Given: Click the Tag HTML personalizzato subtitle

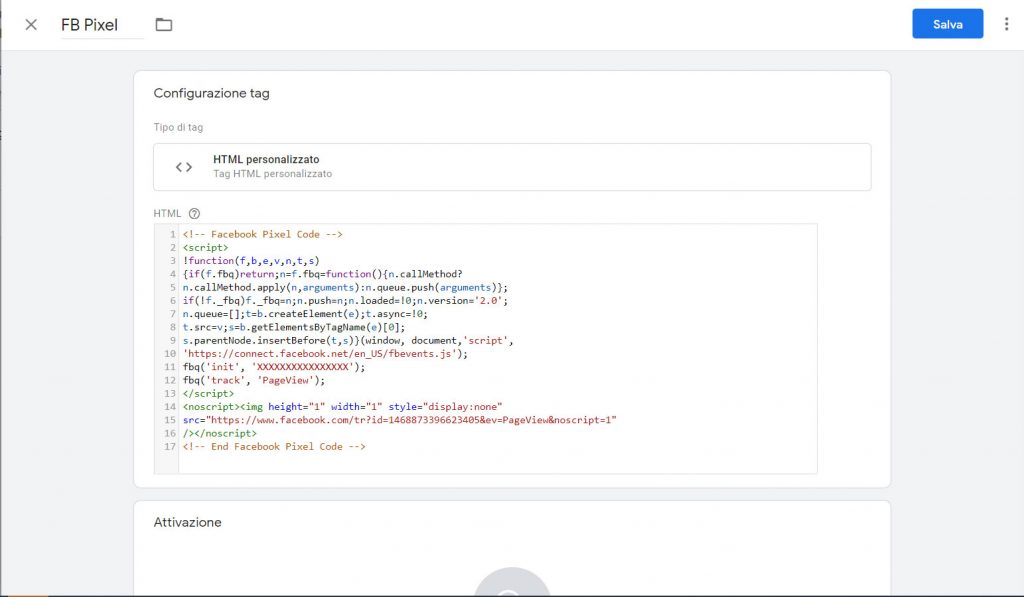Looking at the screenshot, I should pos(272,174).
